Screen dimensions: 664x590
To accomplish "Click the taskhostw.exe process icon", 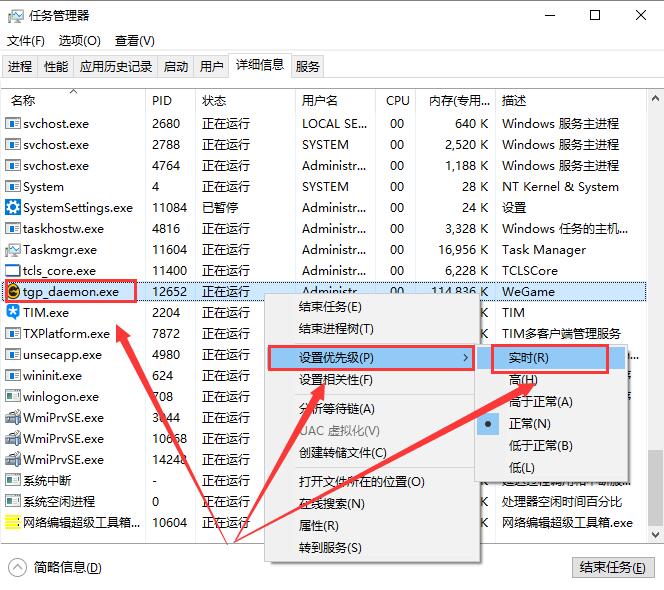I will 13,229.
